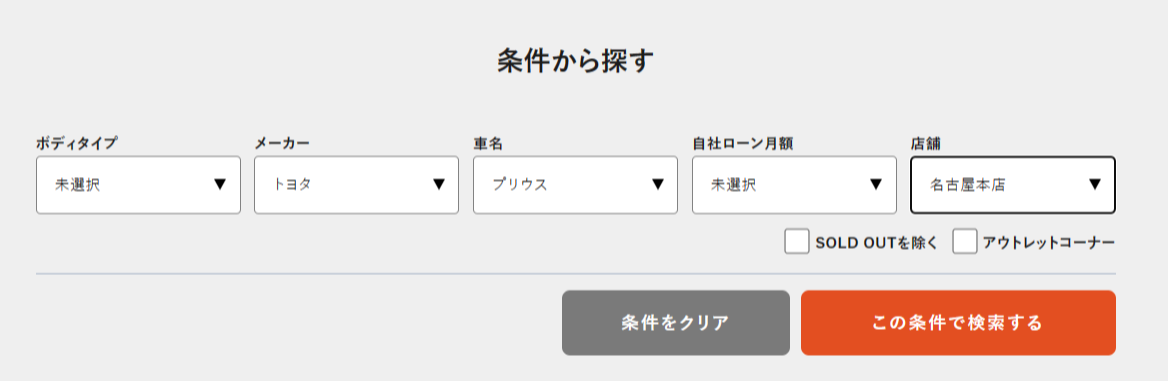This screenshot has width=1168, height=381.
Task: Click the arrow icon in 自社ローン月額 dropdown
Action: (876, 184)
